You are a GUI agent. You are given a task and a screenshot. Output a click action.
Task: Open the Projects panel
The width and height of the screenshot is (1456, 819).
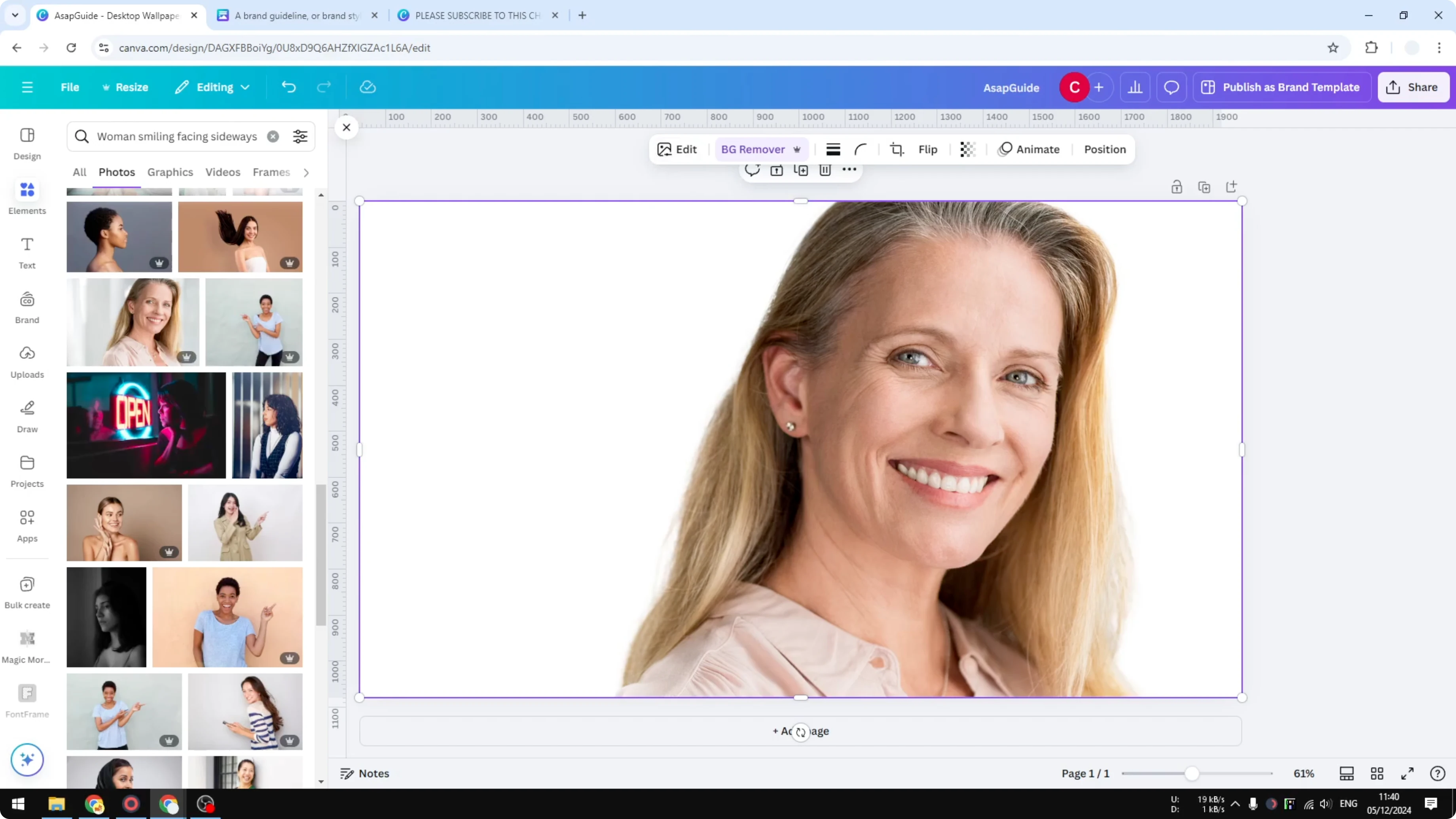27,470
